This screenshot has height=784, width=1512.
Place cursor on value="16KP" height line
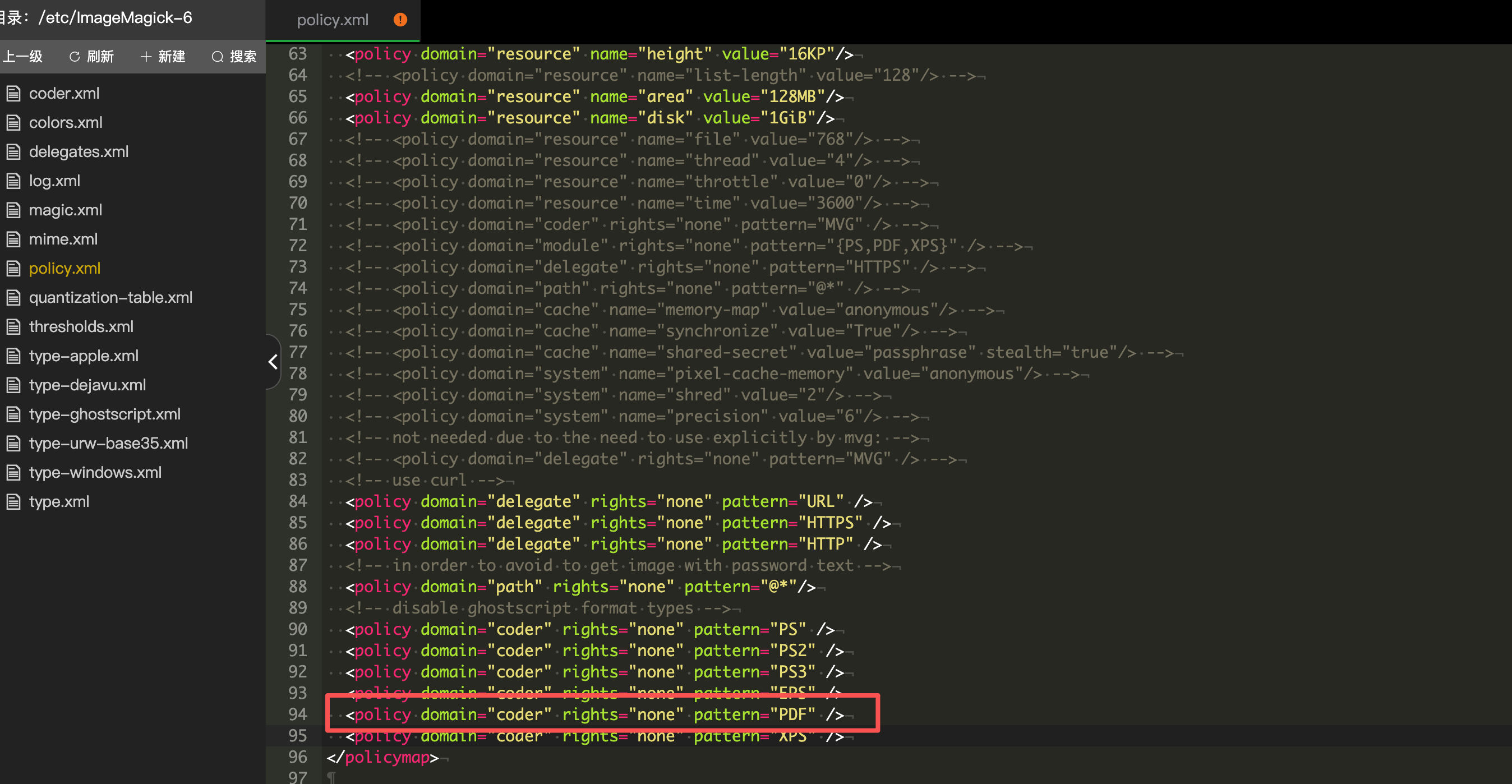(600, 54)
